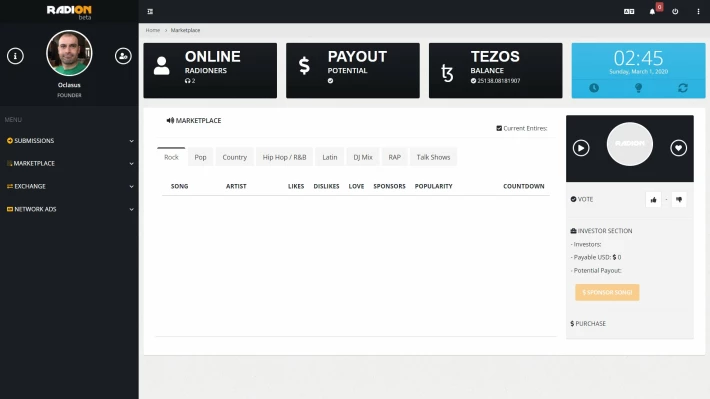710x399 pixels.
Task: Expand the Marketplace sidebar menu
Action: point(69,163)
